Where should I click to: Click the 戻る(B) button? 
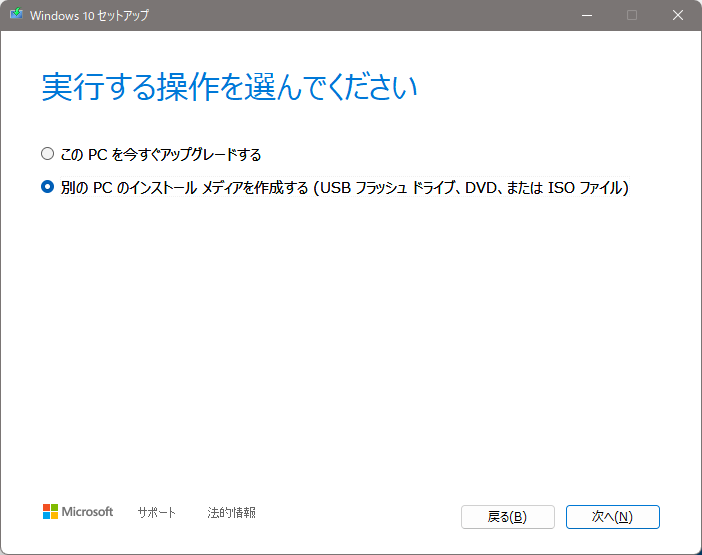click(x=508, y=517)
